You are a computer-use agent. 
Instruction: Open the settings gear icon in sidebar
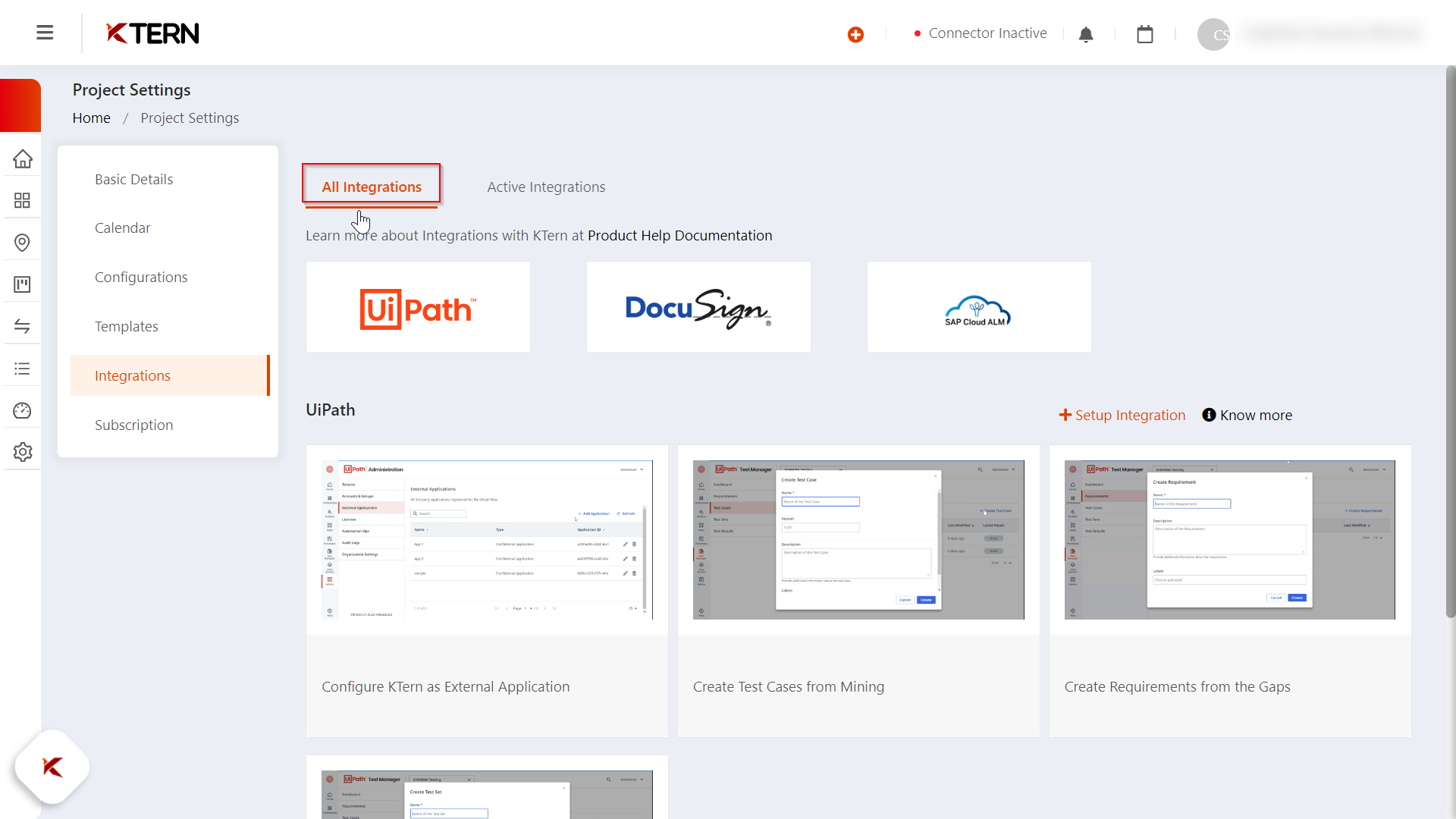click(x=23, y=452)
